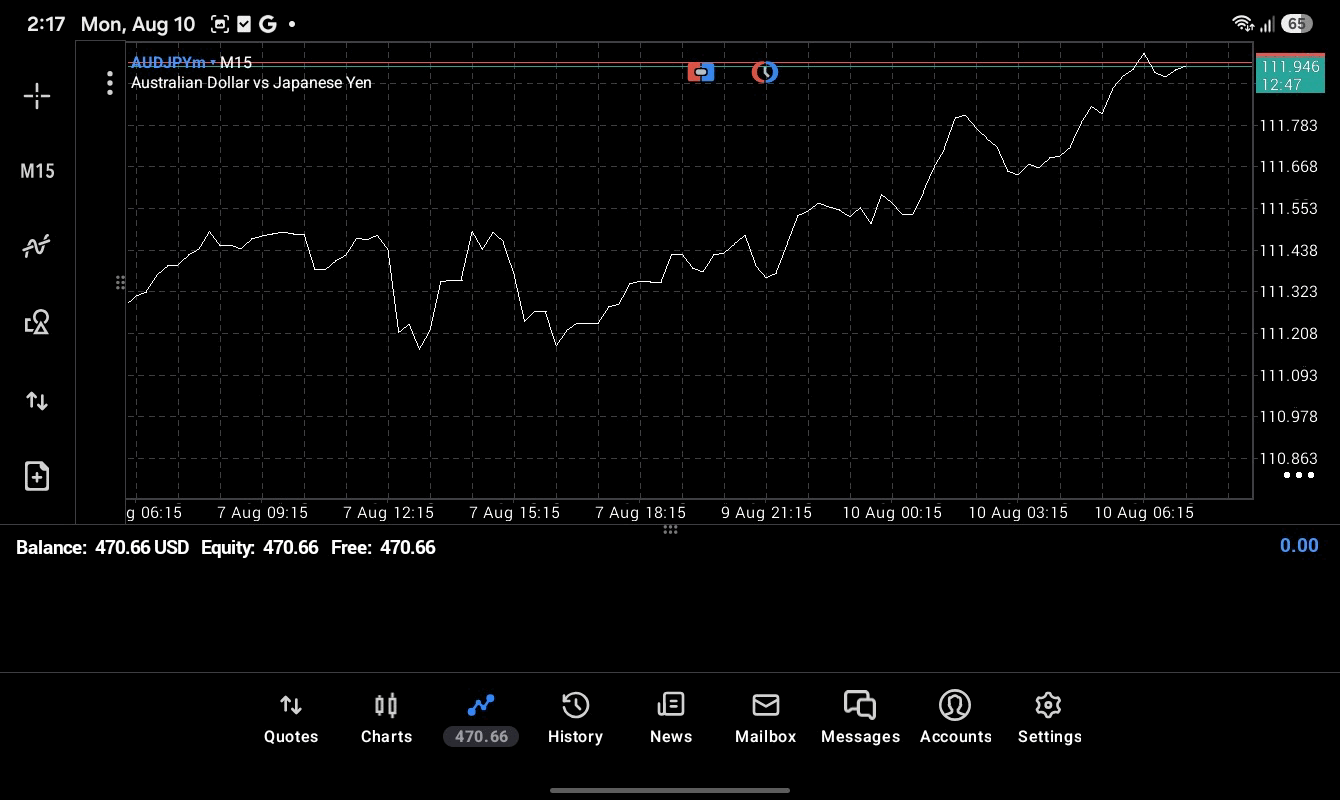The image size is (1340, 800).
Task: Tap the red-blue chat bubble marker
Action: pyautogui.click(x=701, y=72)
